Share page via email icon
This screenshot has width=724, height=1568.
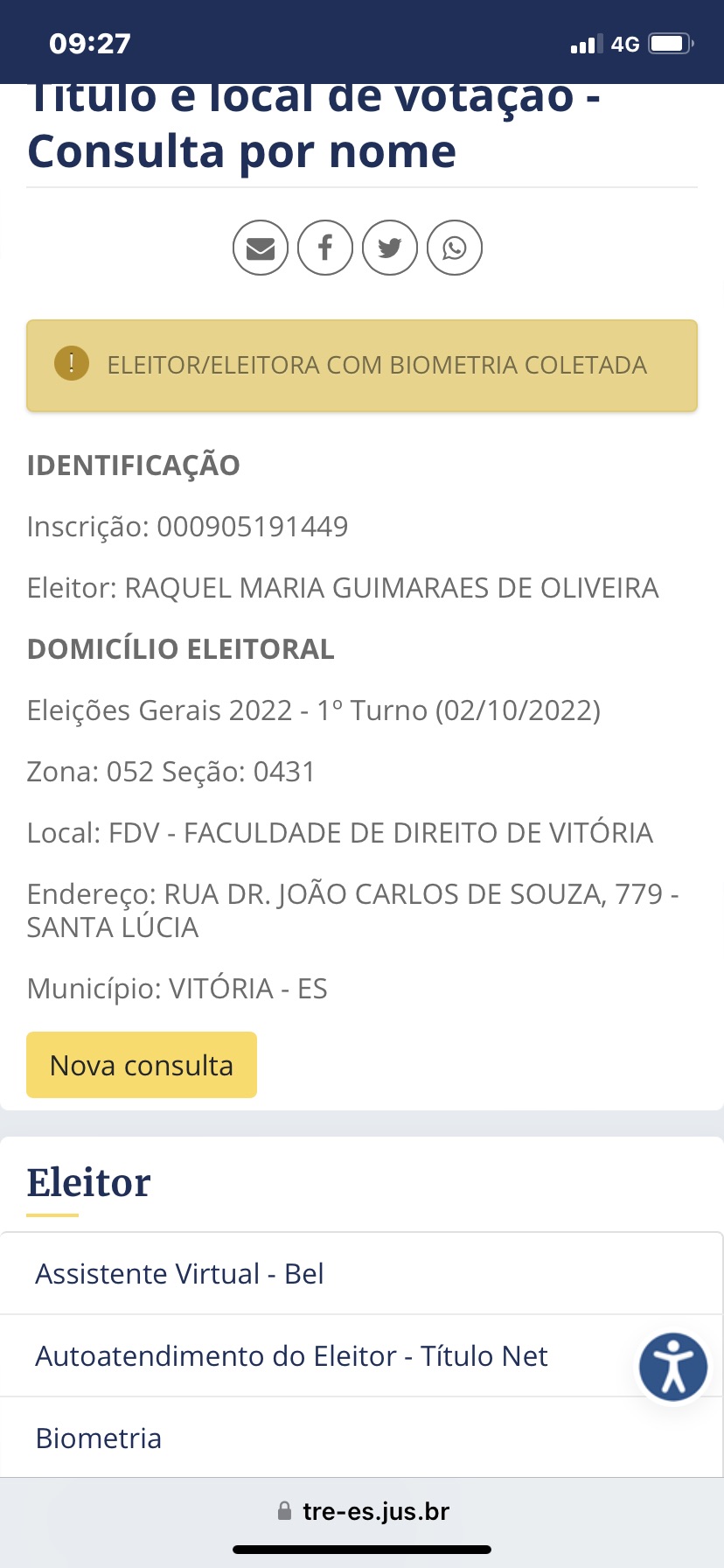coord(261,248)
